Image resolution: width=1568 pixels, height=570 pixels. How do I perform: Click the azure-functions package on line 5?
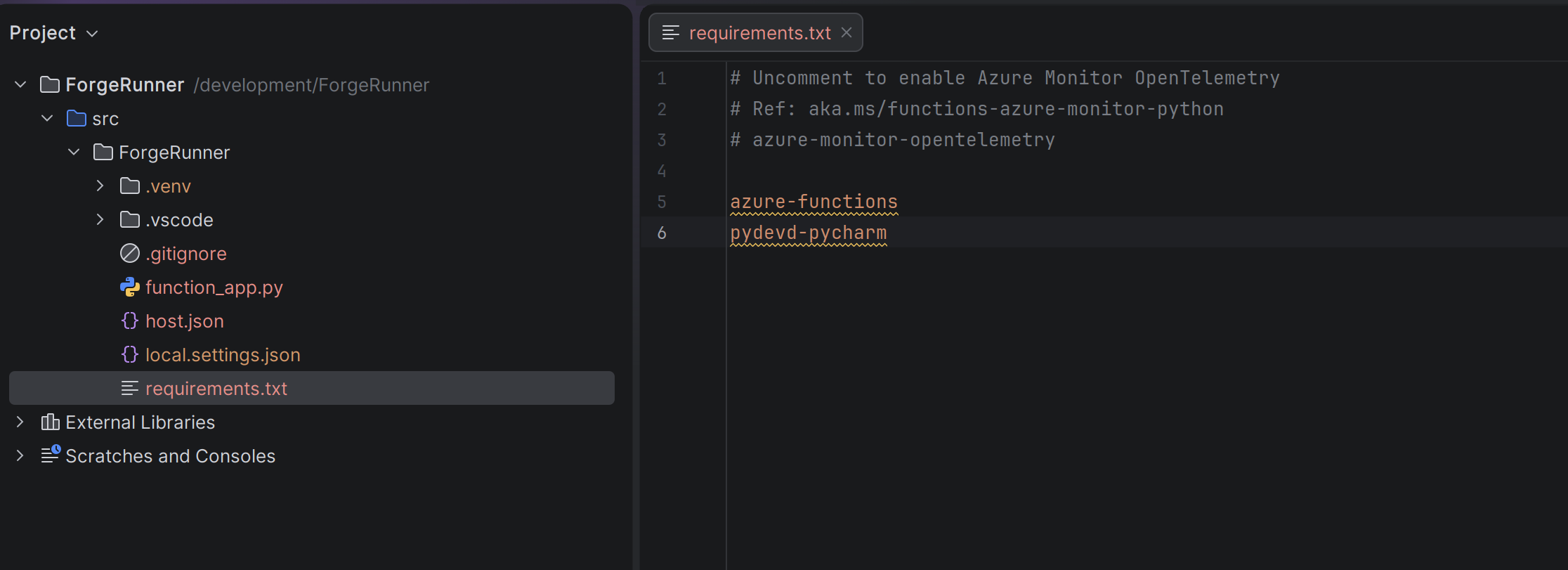(x=814, y=202)
